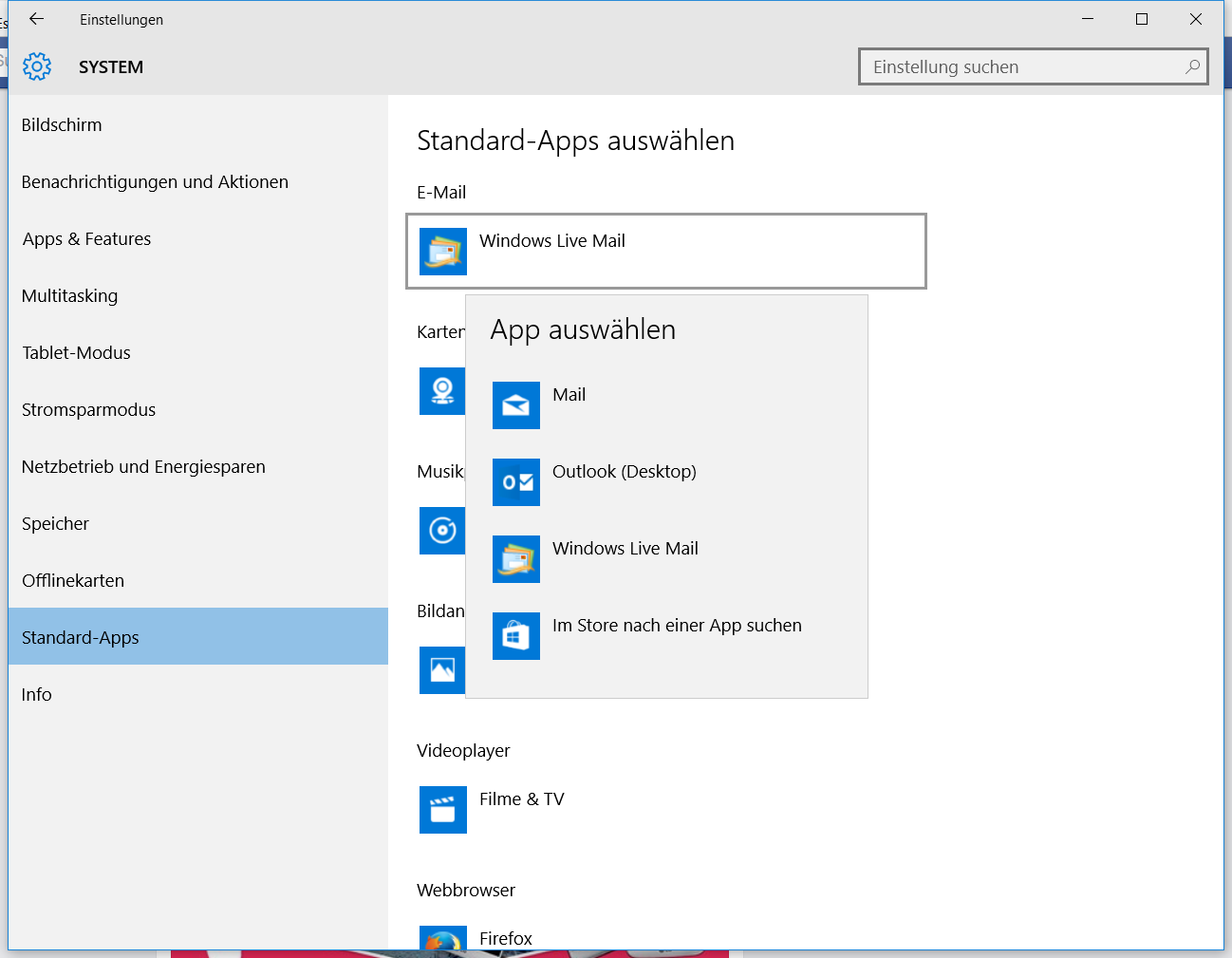The image size is (1232, 958).
Task: Click the Filme & TV clapperboard icon
Action: [442, 810]
